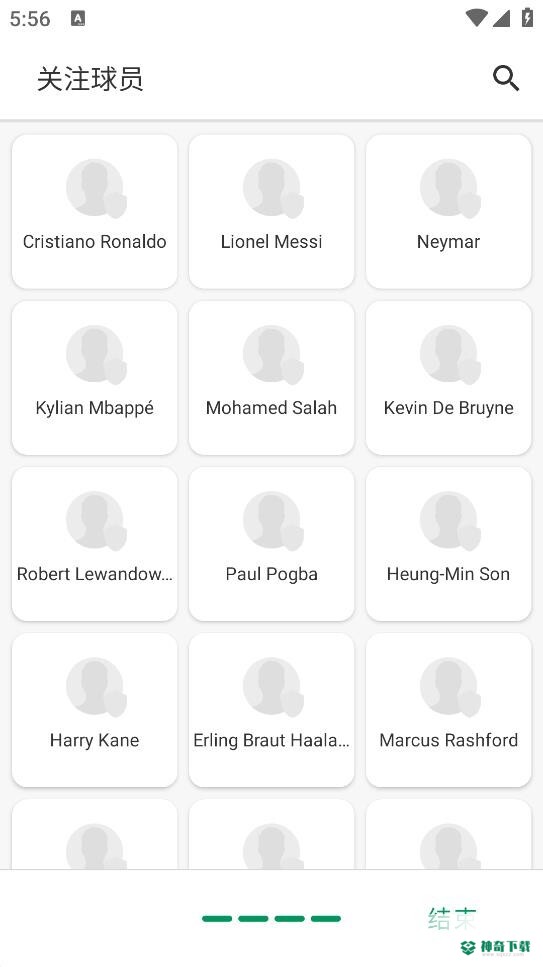Tap Lionel Messi's avatar placeholder
543x967 pixels.
(x=273, y=189)
